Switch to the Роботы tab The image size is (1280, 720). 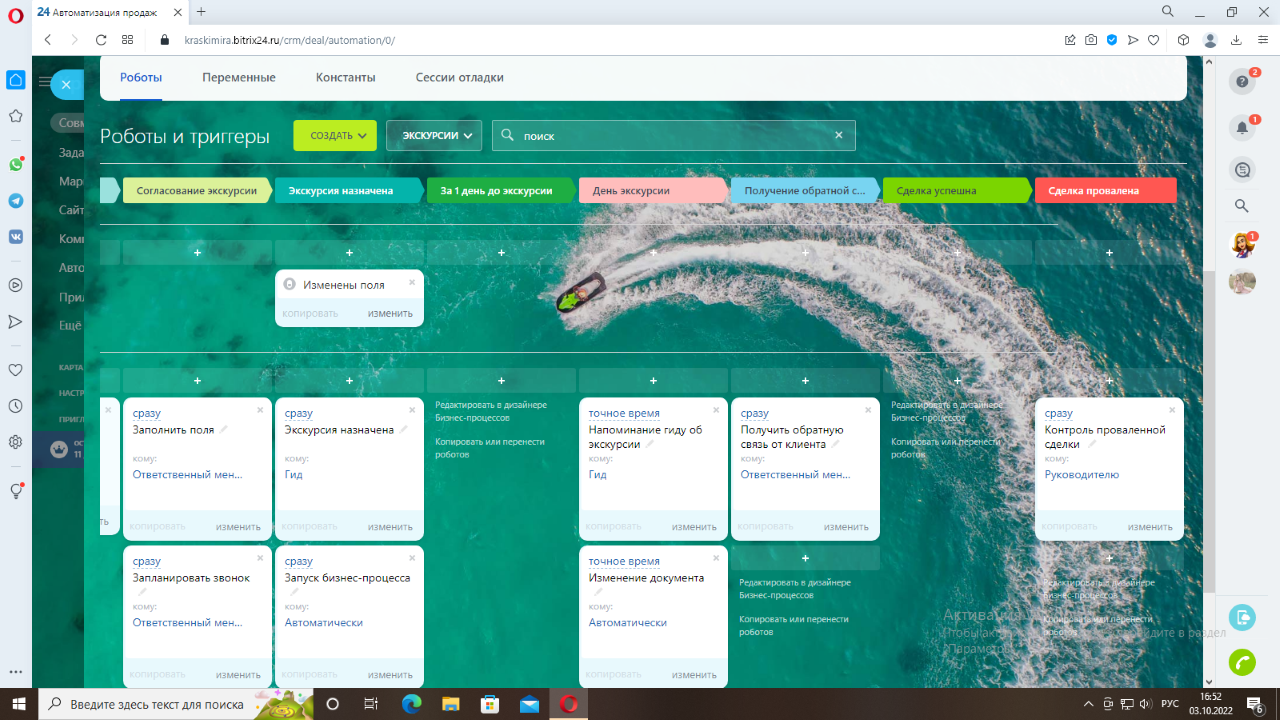point(141,77)
